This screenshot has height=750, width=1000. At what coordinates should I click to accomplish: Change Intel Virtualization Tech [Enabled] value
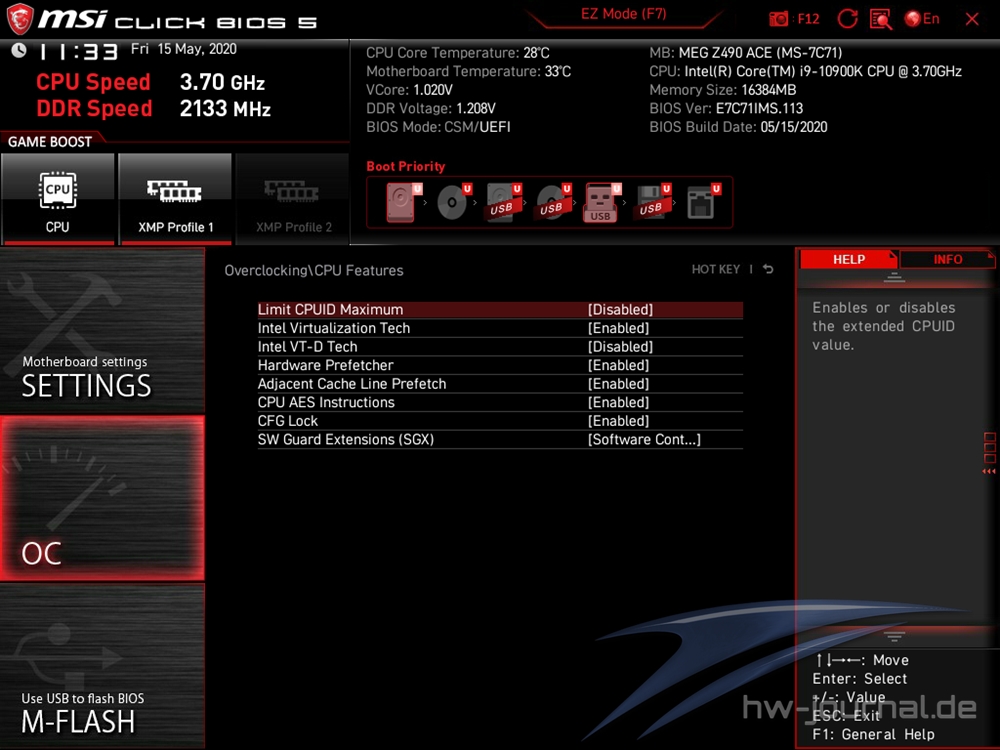tap(618, 328)
